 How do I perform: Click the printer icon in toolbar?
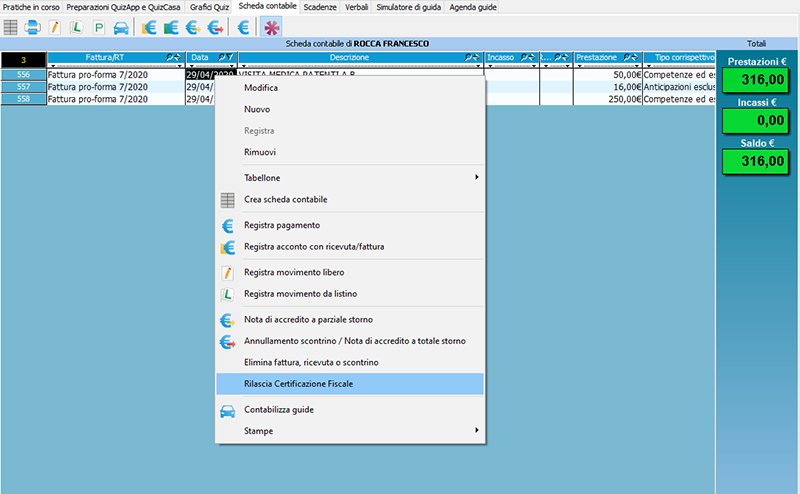click(x=32, y=27)
